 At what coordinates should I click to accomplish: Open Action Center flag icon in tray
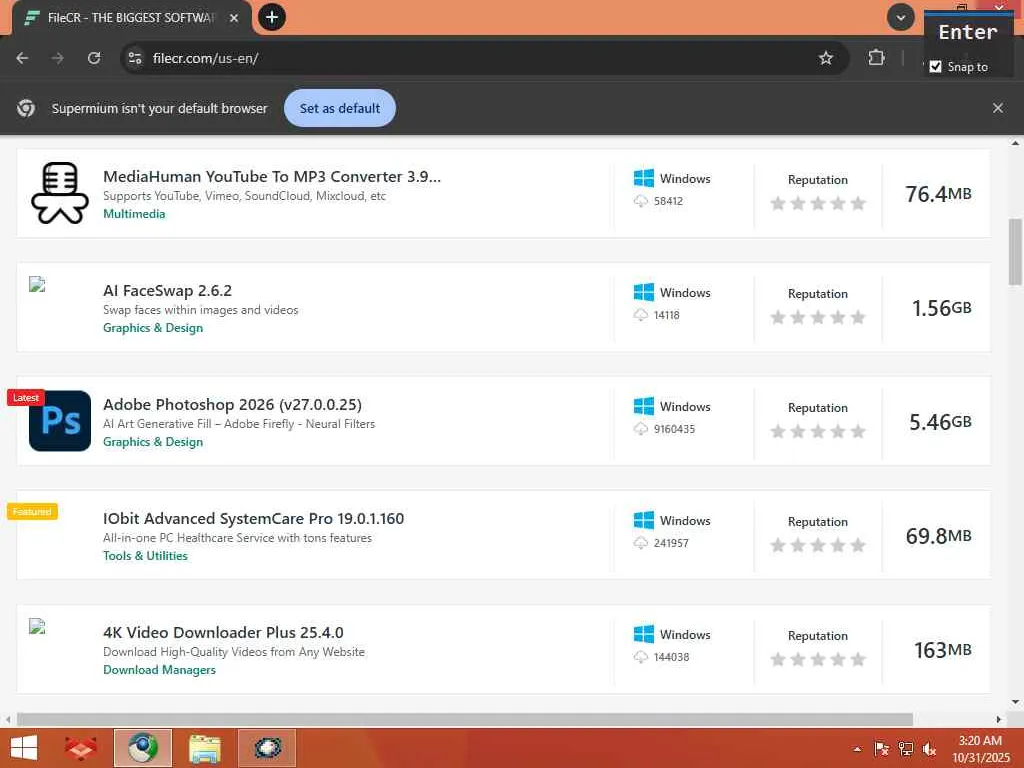tap(881, 749)
